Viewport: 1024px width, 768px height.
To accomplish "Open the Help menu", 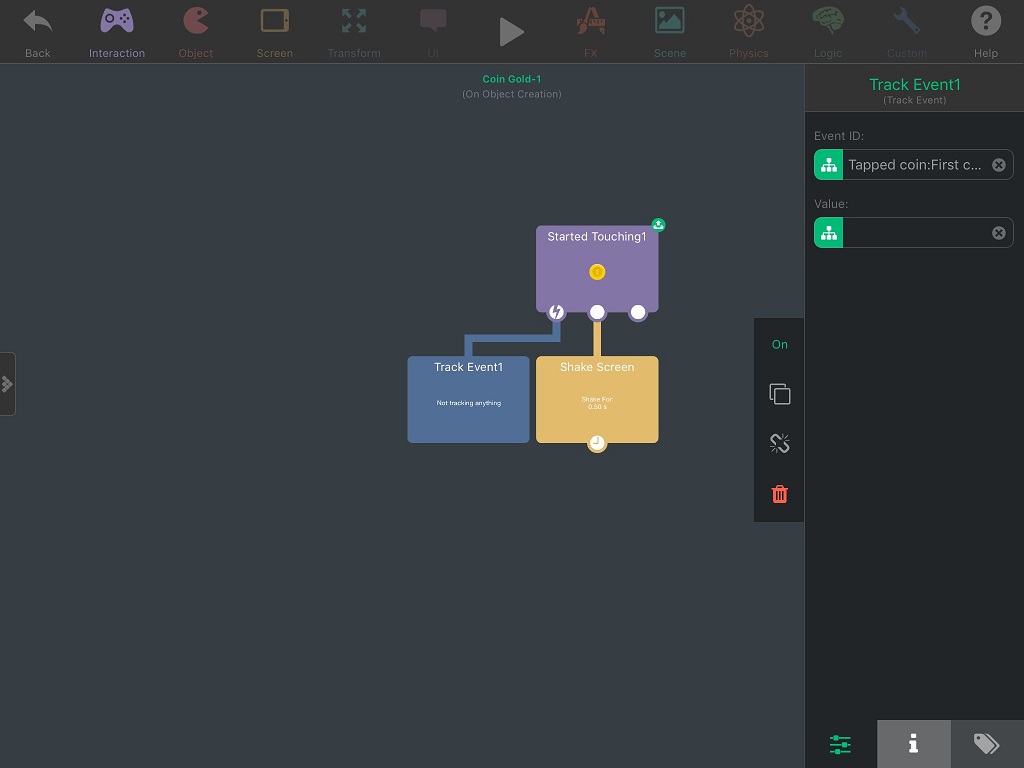I will [985, 31].
